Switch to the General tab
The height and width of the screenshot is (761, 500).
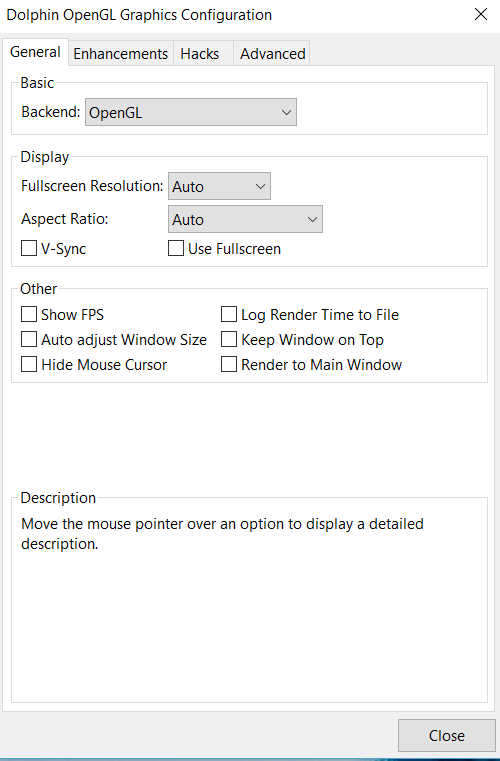[35, 52]
